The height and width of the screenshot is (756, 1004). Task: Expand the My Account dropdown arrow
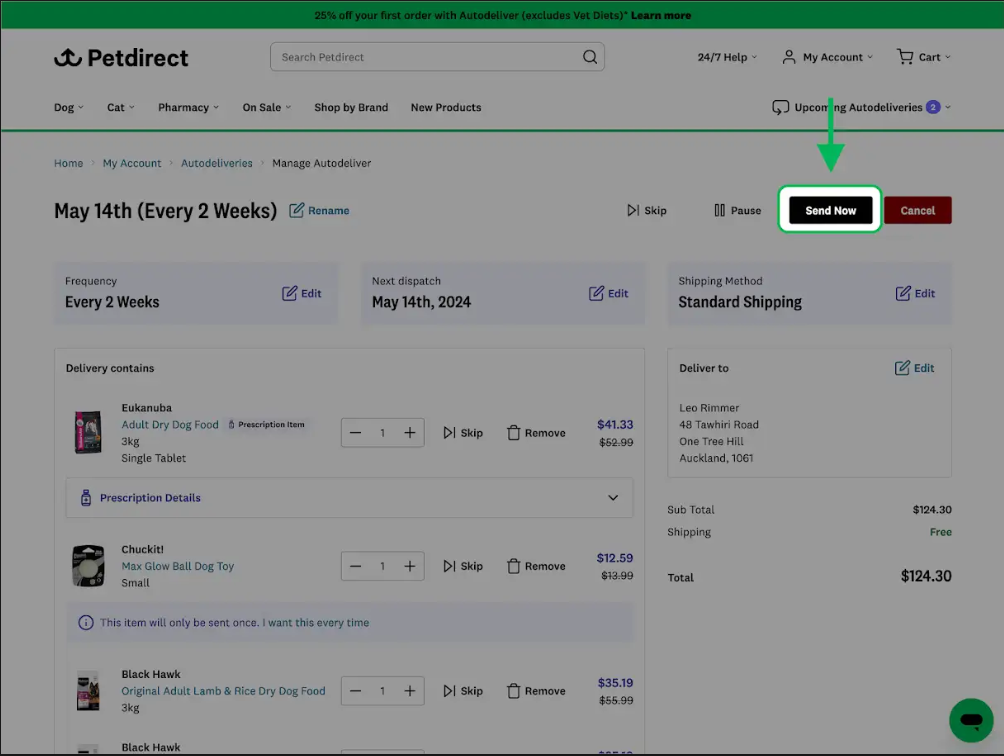(x=870, y=57)
